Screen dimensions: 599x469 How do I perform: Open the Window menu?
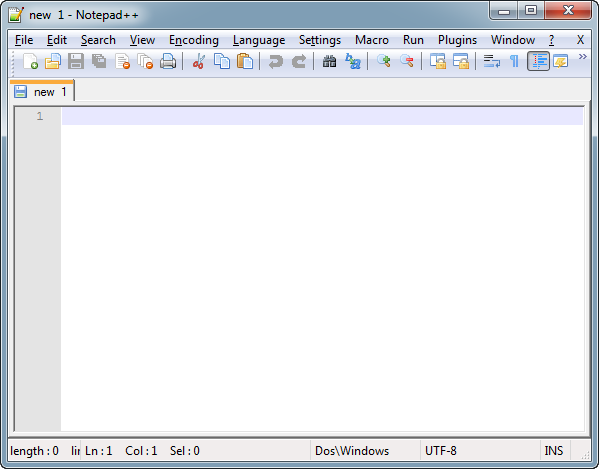(x=513, y=40)
